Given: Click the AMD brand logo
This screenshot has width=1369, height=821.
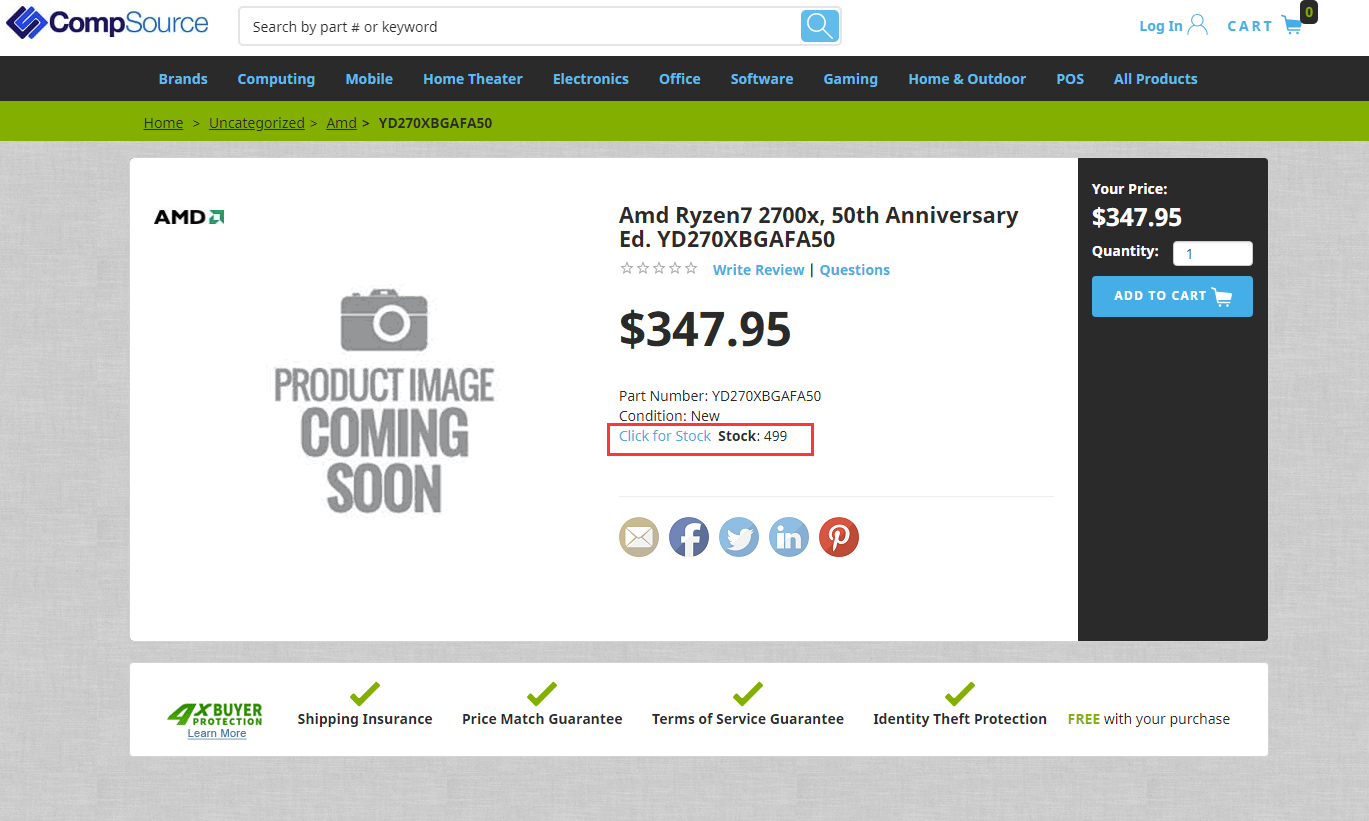Looking at the screenshot, I should pos(189,217).
